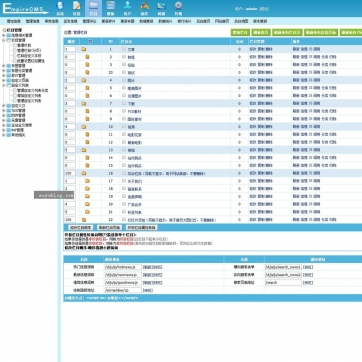The height and width of the screenshot is (362, 362).
Task: Click the 终极栏目属性转换 button
Action: point(141,227)
